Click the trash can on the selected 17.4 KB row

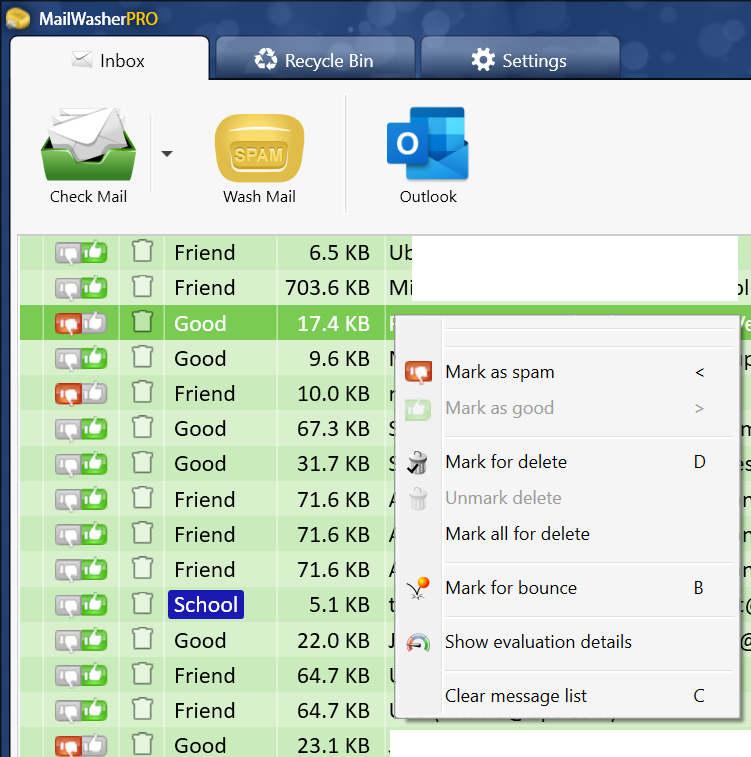click(x=142, y=322)
